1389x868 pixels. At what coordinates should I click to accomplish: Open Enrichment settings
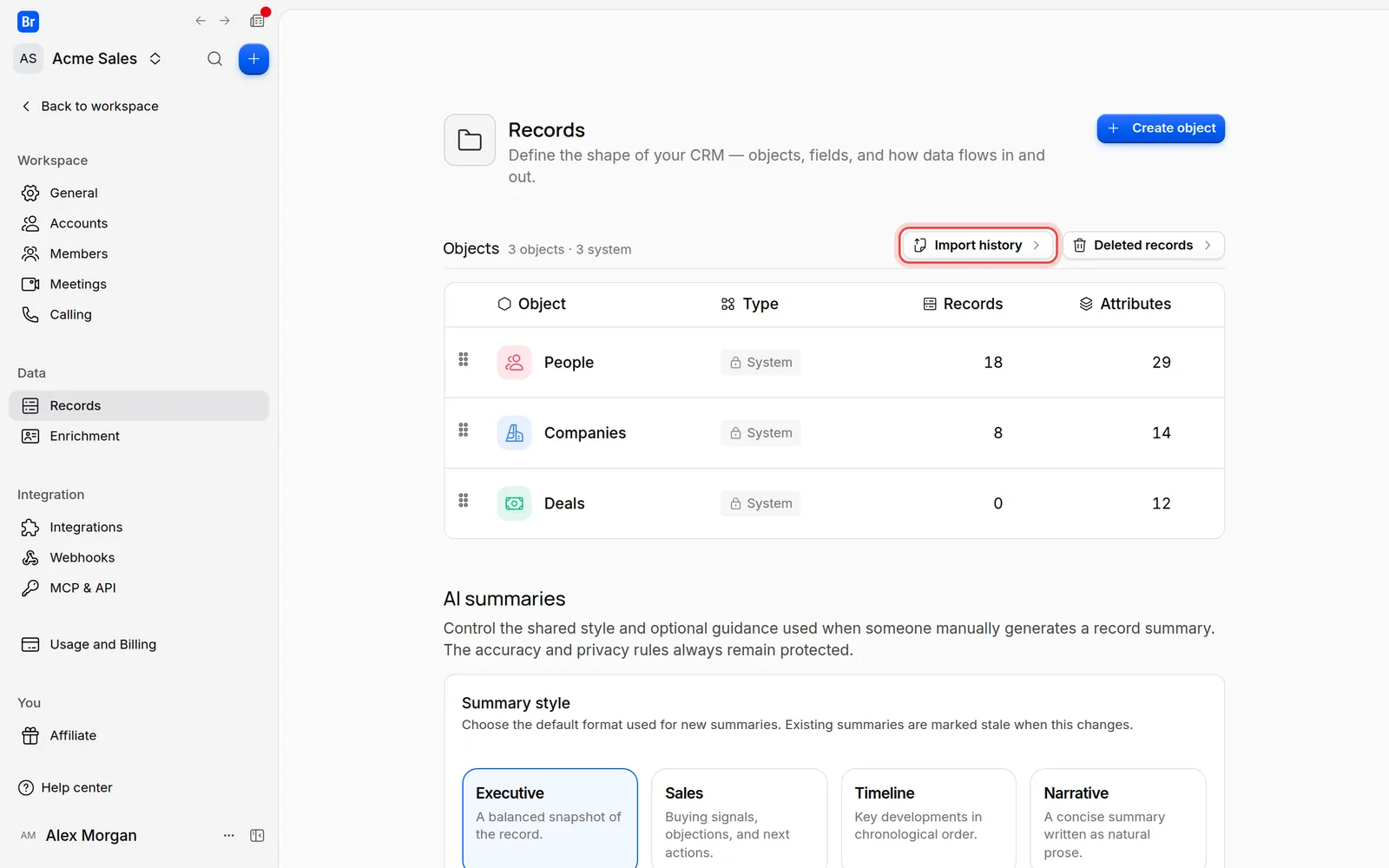pyautogui.click(x=139, y=436)
